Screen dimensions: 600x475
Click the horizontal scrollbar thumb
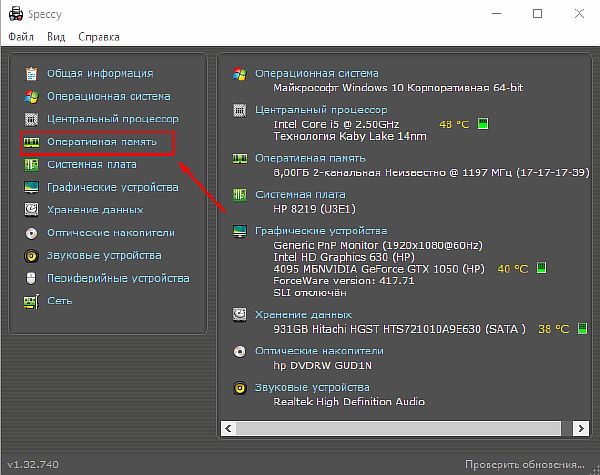click(x=398, y=428)
